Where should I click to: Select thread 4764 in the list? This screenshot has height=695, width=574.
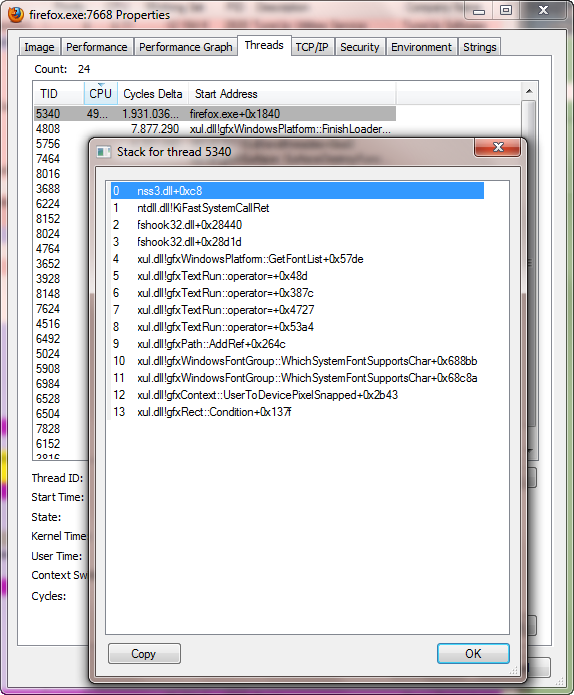tap(48, 249)
